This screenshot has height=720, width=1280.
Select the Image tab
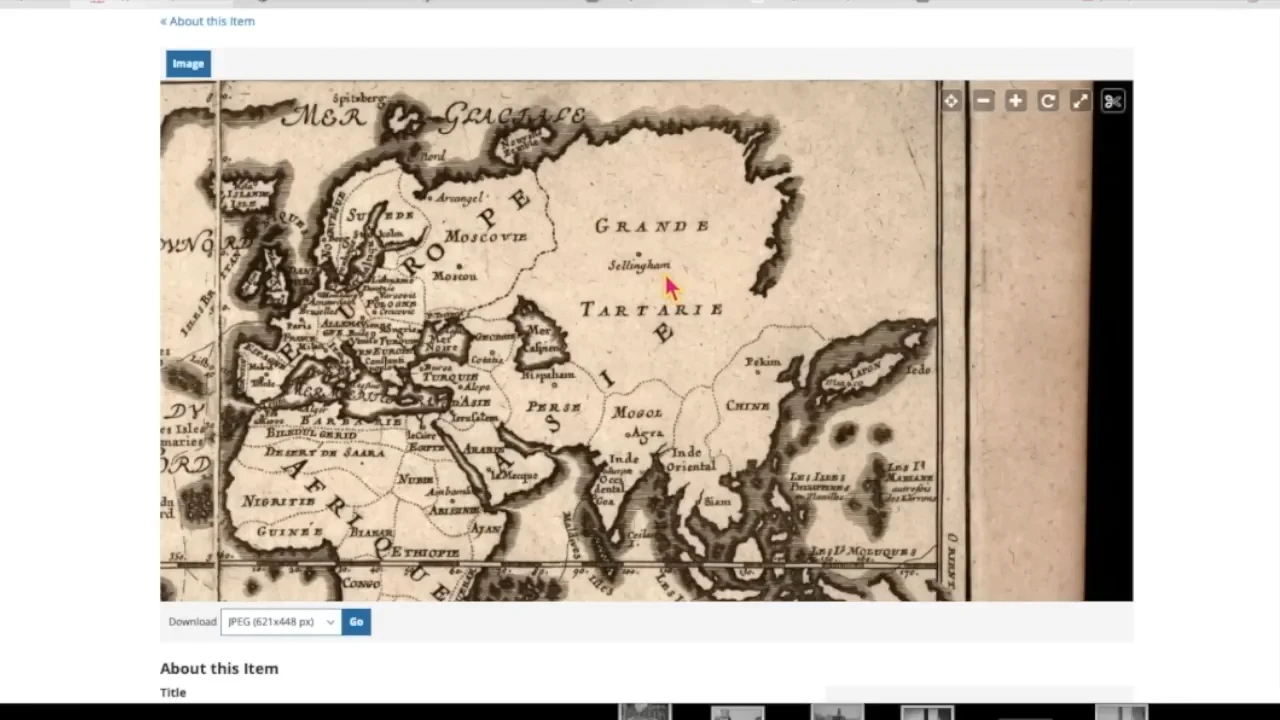pyautogui.click(x=188, y=64)
